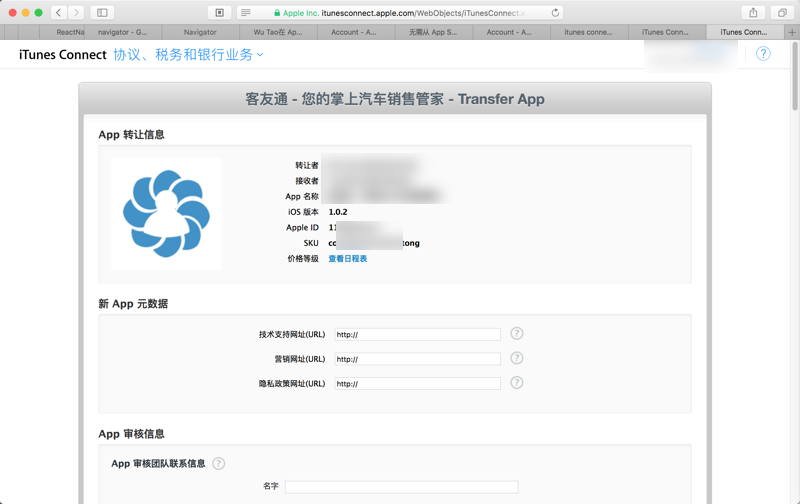The width and height of the screenshot is (800, 504).
Task: Open Reader view icon in address bar
Action: [245, 13]
